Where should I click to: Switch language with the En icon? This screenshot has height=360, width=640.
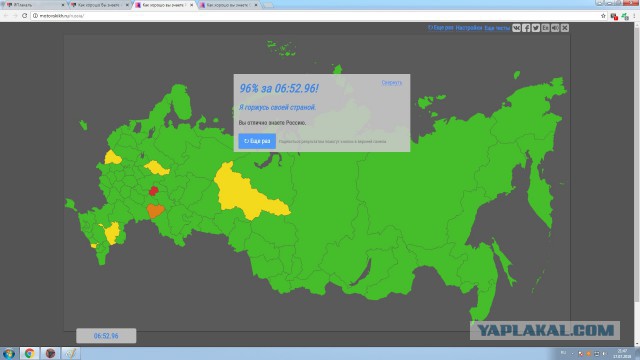[x=546, y=28]
